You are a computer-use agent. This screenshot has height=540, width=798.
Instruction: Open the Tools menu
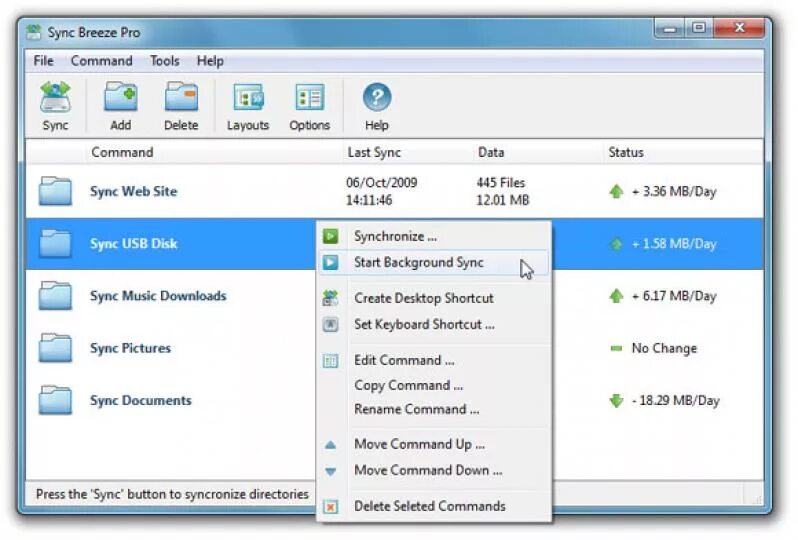[x=164, y=61]
